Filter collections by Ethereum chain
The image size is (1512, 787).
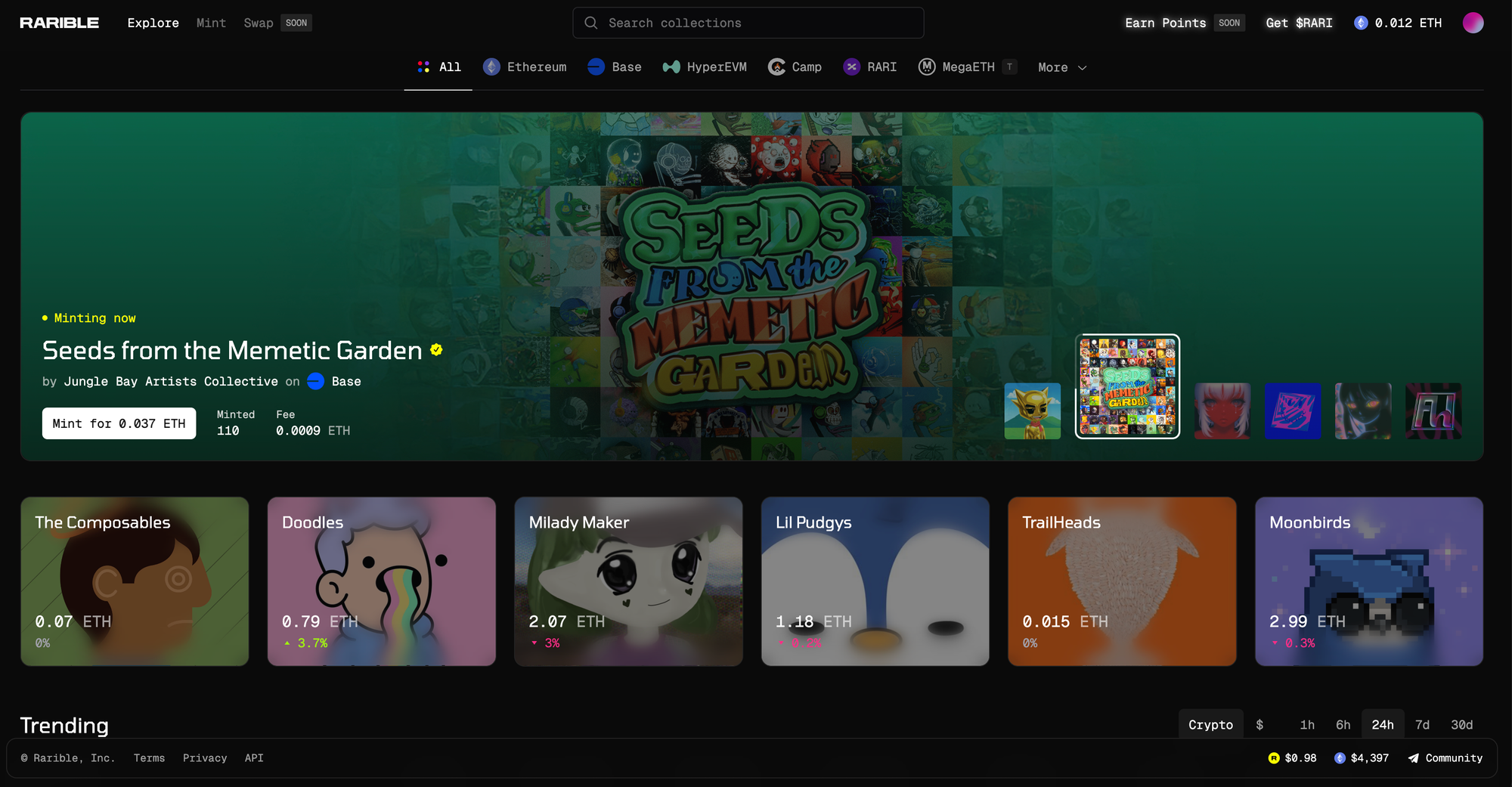point(525,67)
